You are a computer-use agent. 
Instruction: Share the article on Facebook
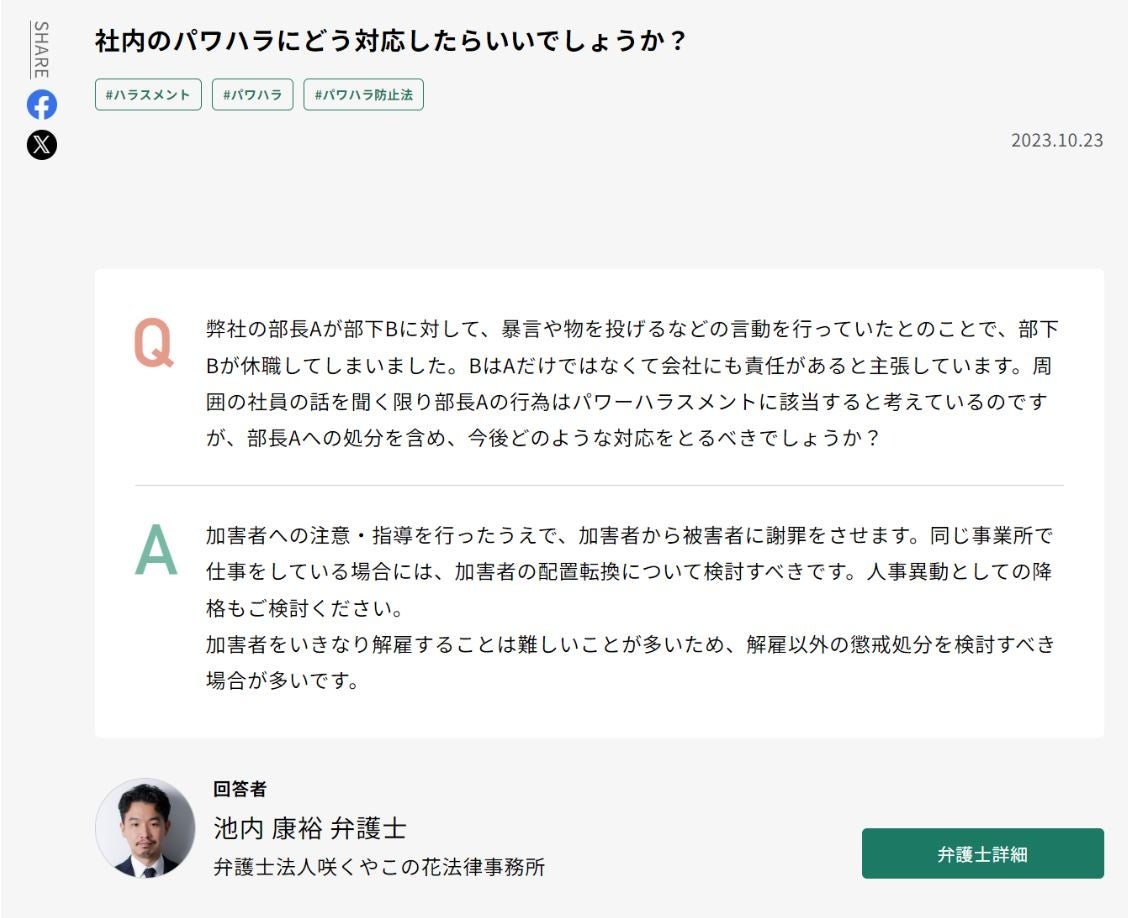click(42, 105)
